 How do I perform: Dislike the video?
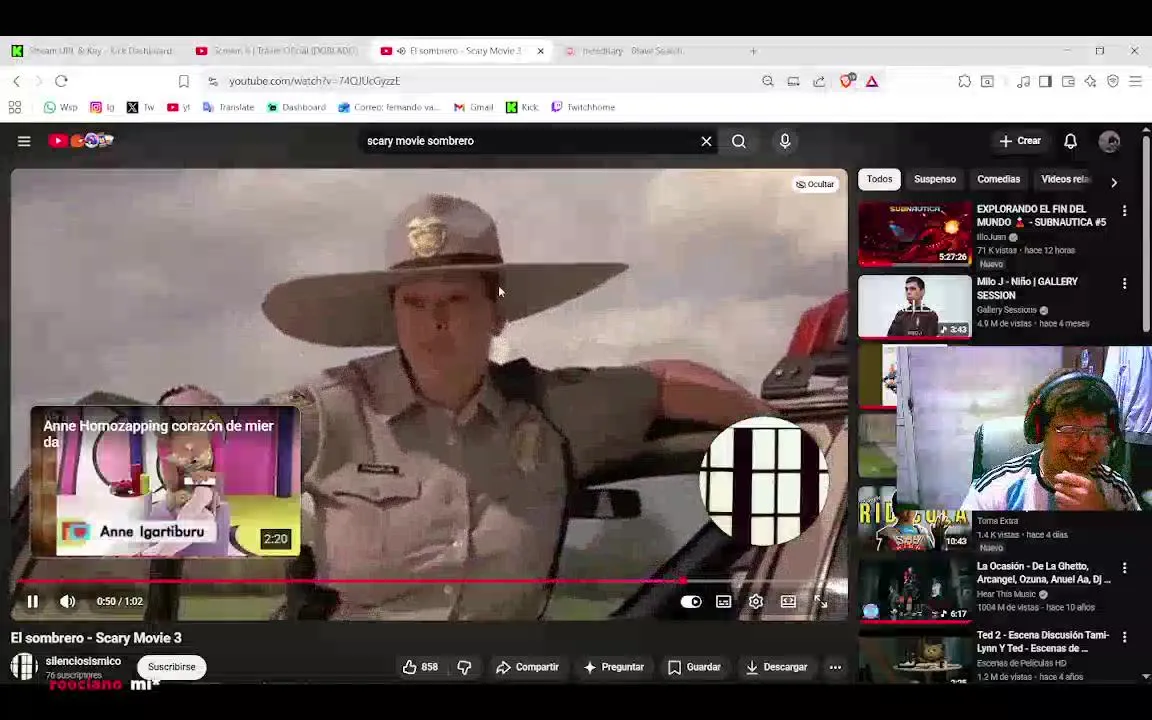point(464,667)
